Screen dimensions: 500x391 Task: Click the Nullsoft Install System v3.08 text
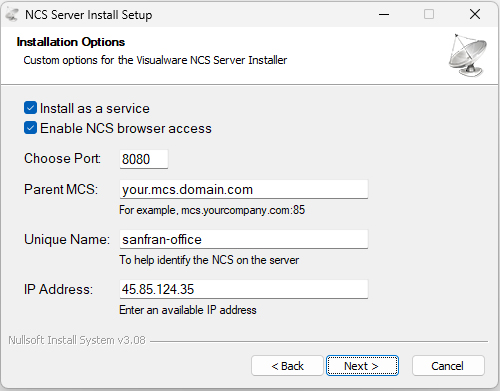click(x=77, y=340)
